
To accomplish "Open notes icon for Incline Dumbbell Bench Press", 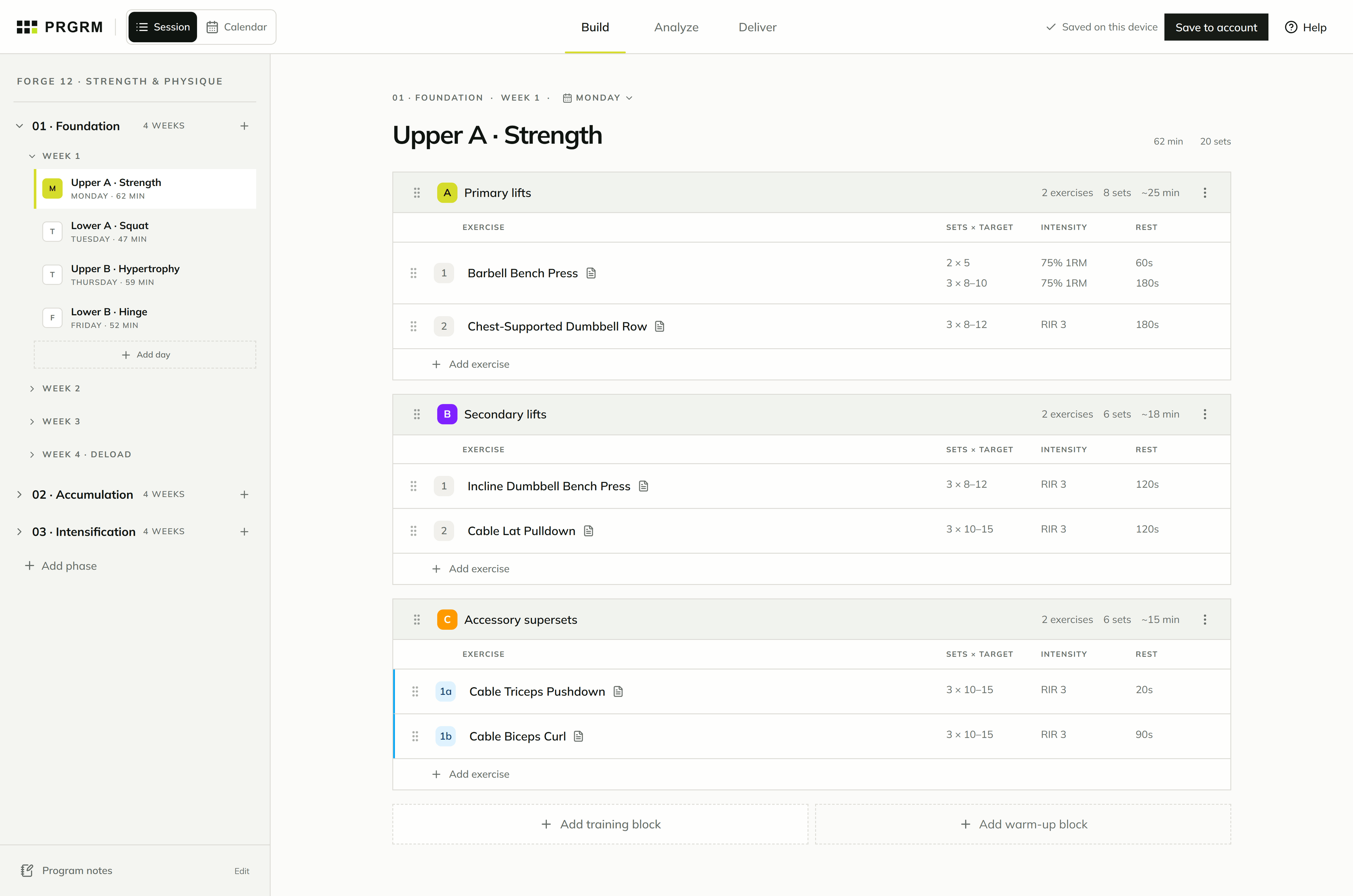I will pos(644,486).
